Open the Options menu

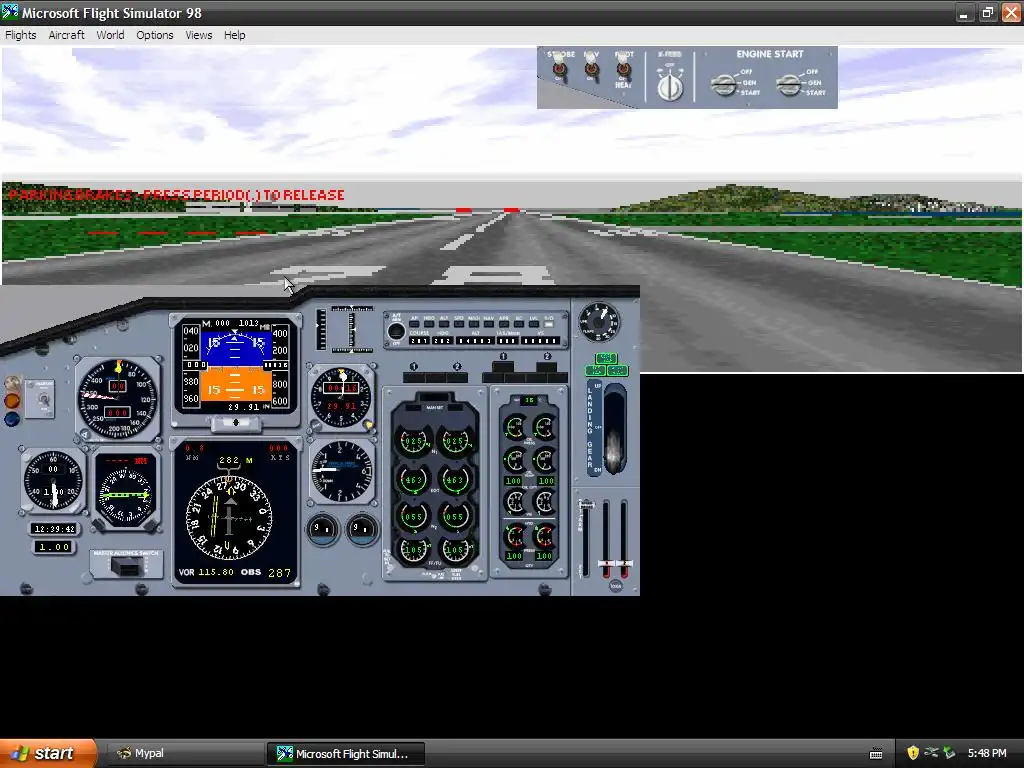click(x=155, y=35)
